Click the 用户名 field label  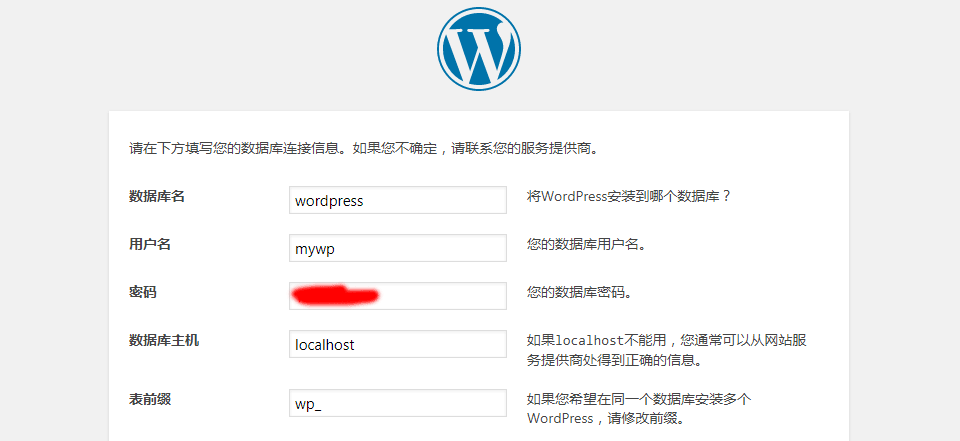tap(150, 244)
